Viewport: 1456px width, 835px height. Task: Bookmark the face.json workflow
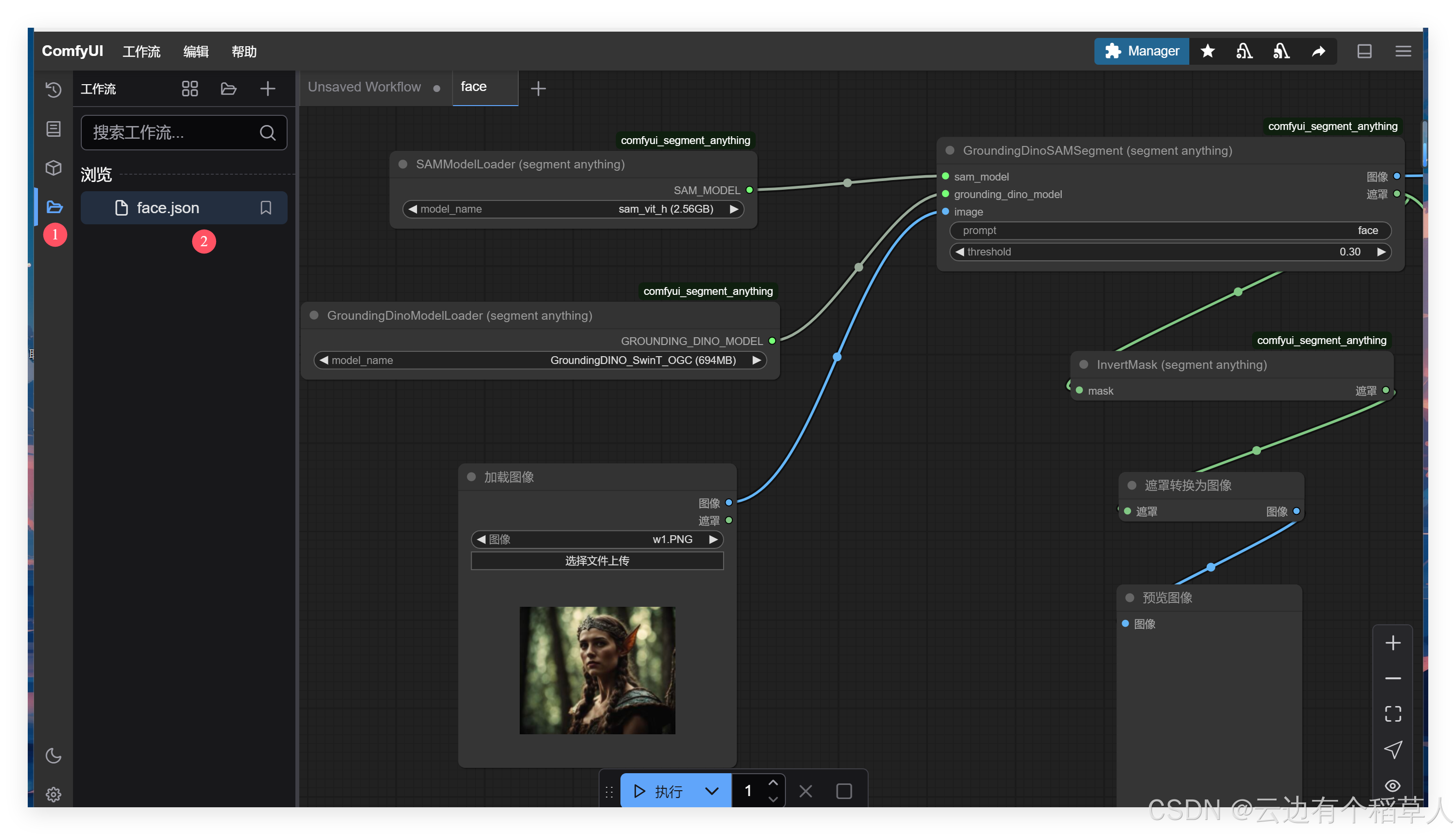[x=266, y=208]
